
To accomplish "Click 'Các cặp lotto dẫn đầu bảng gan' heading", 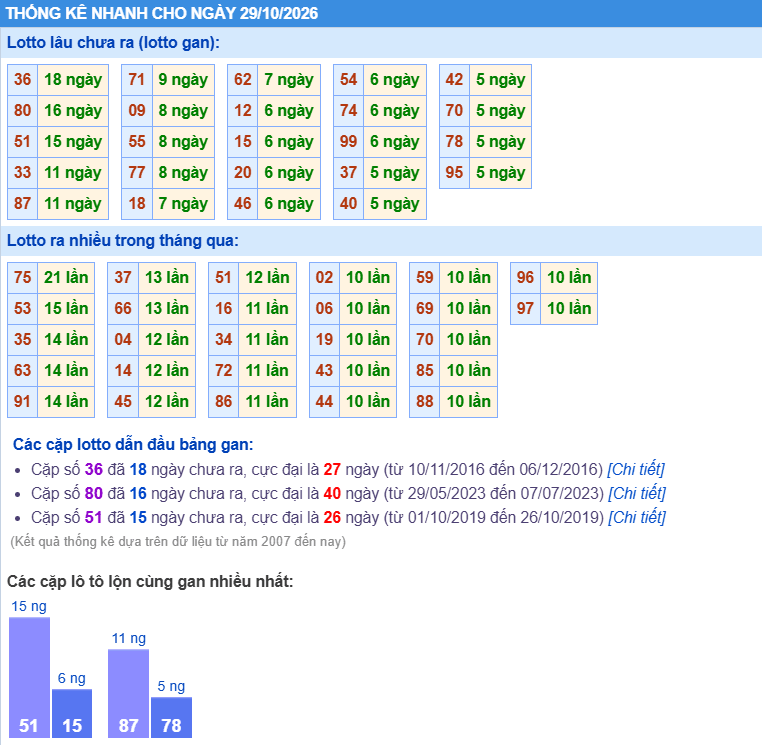I will click(133, 444).
